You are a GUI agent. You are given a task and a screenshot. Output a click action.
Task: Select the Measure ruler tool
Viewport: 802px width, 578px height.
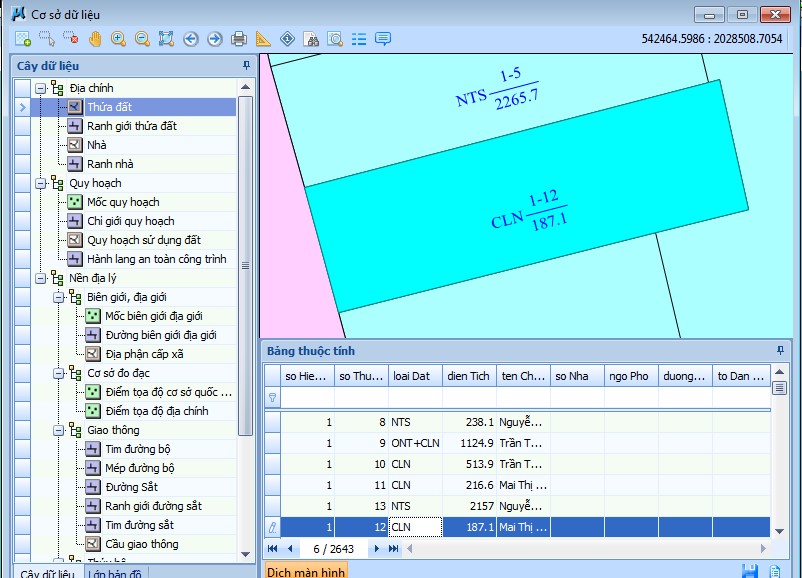tap(263, 39)
